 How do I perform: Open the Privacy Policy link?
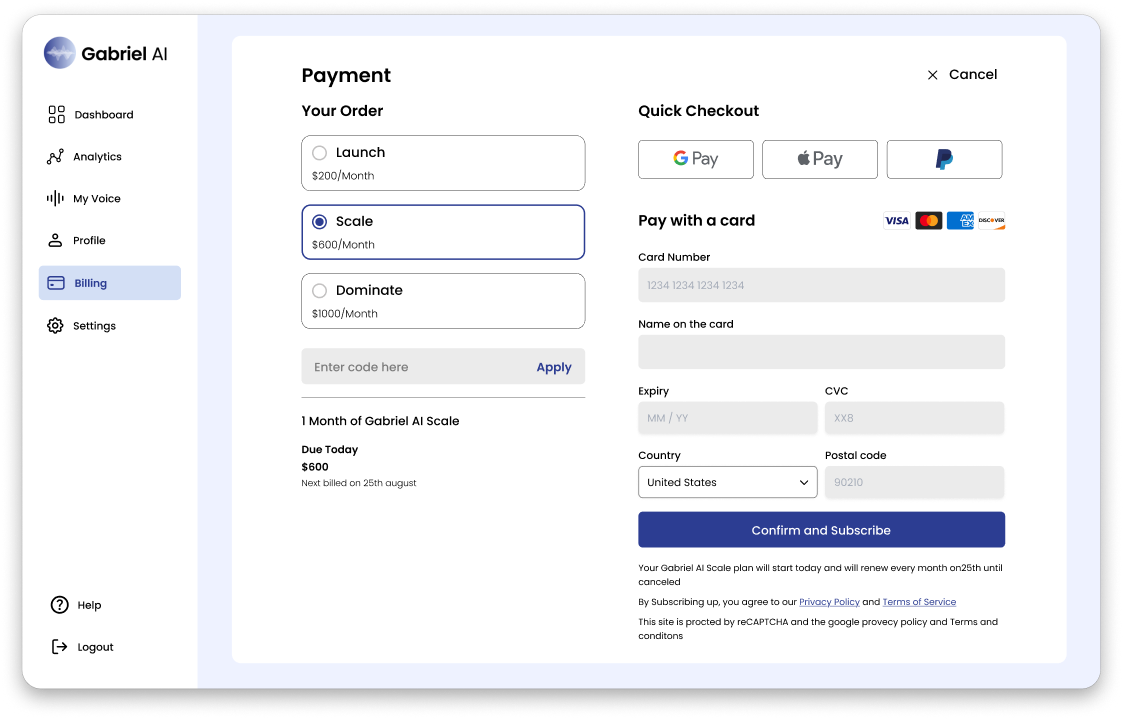[829, 602]
